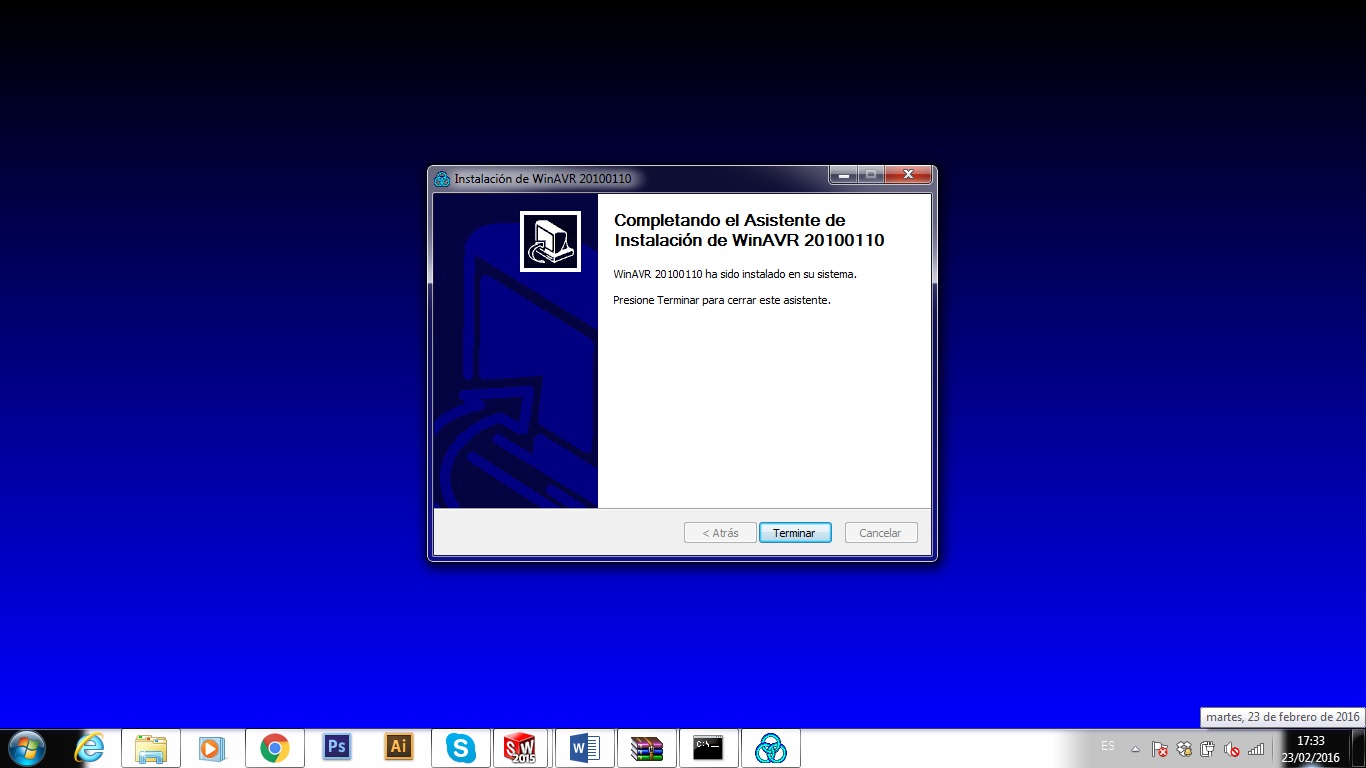Screen dimensions: 1366x768
Task: Click the grayed-out maximize button of the installer
Action: pos(871,175)
